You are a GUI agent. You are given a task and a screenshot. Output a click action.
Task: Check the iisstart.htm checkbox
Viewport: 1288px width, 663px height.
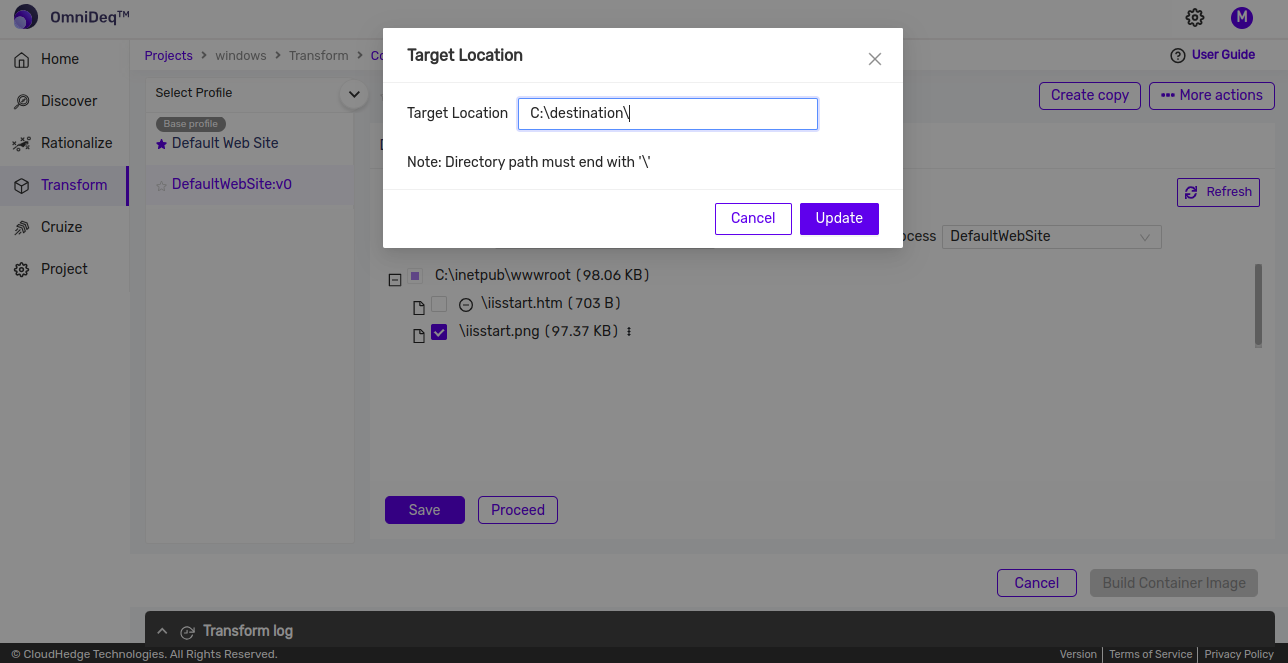click(x=439, y=304)
